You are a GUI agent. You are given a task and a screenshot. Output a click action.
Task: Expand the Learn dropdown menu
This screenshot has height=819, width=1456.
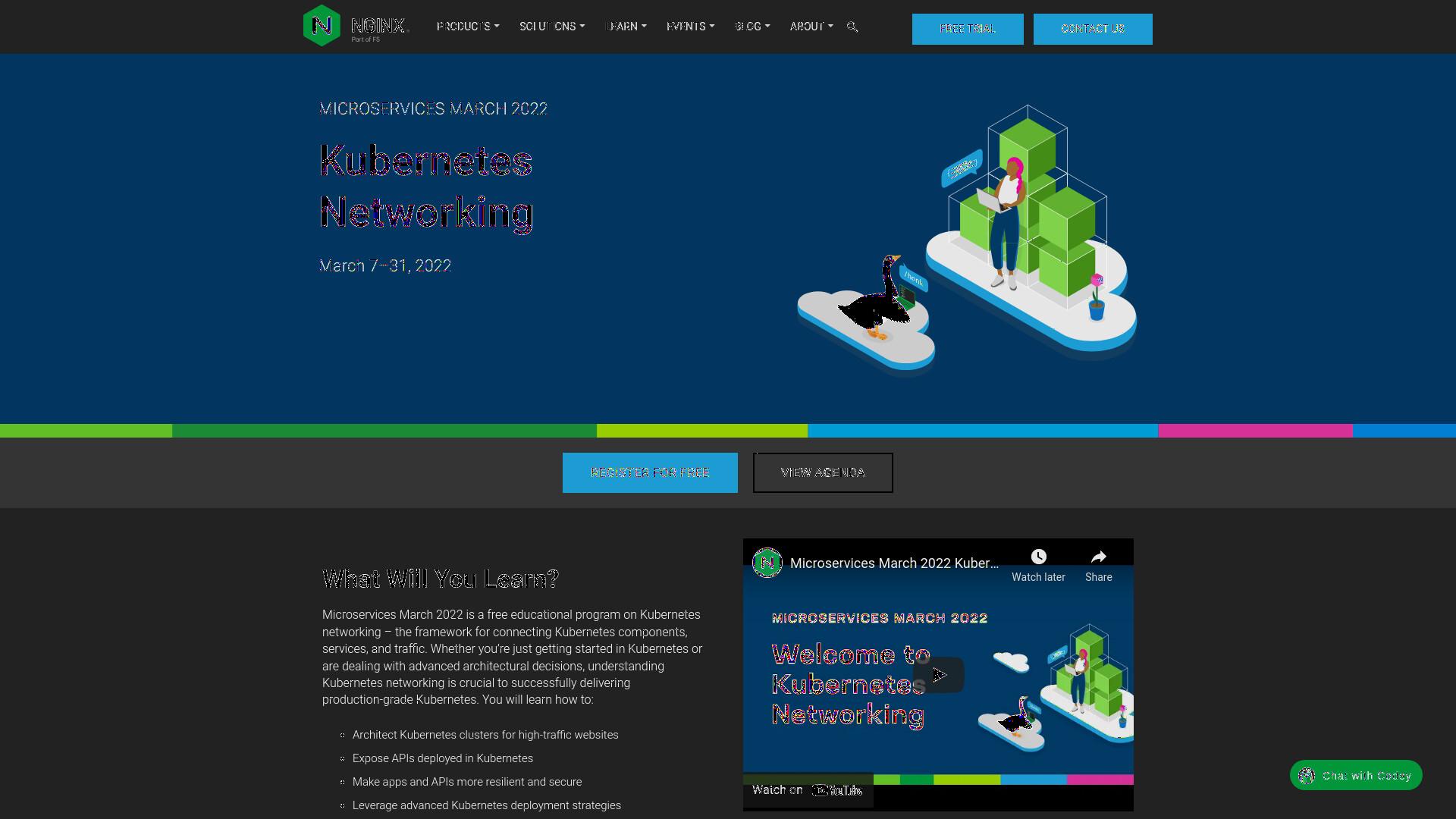tap(626, 27)
